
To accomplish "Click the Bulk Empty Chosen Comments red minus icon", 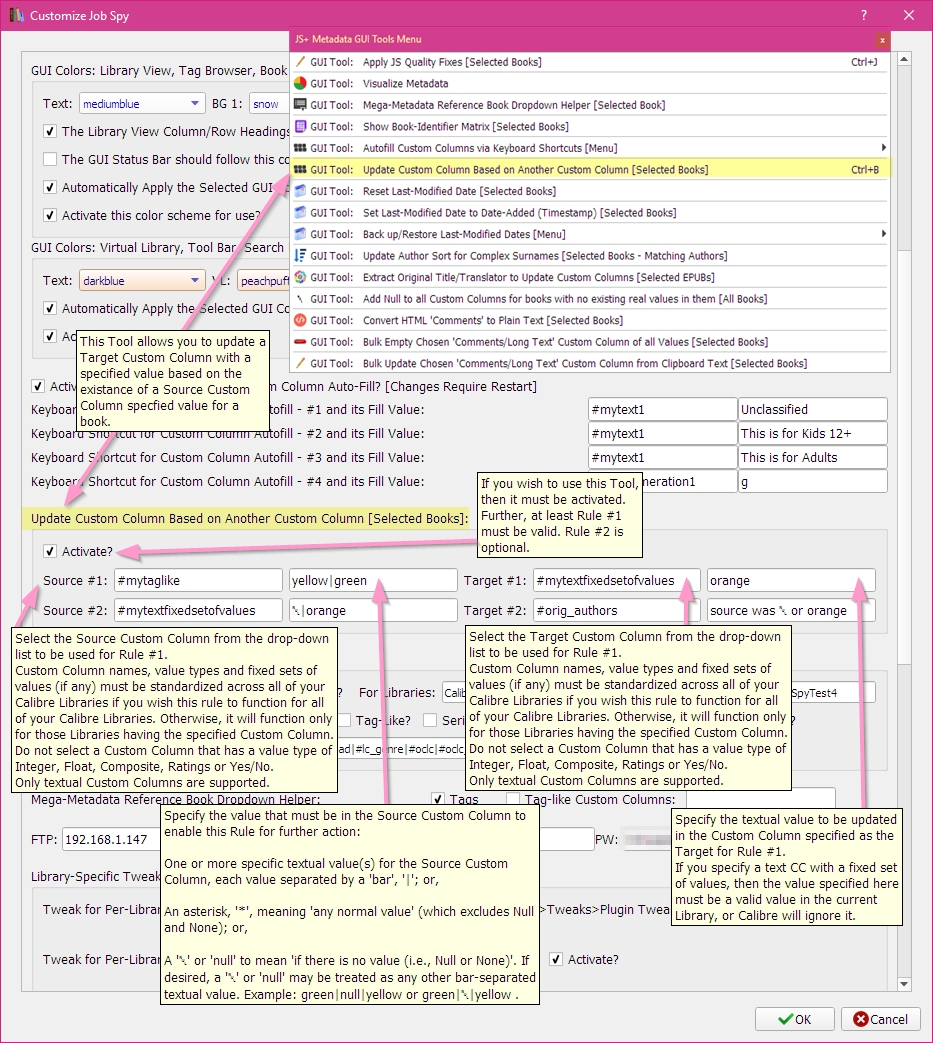I will 300,342.
